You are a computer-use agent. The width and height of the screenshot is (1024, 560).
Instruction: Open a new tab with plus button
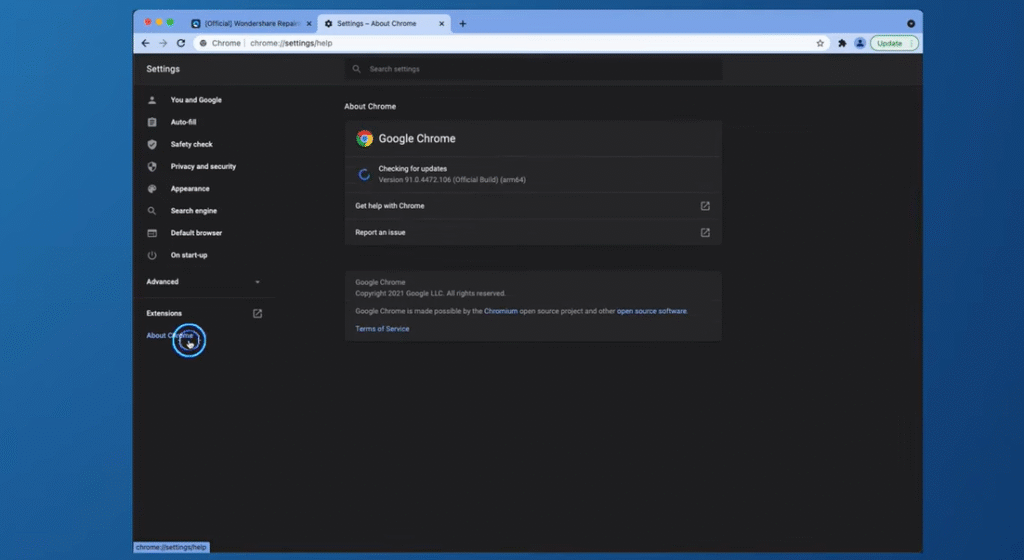462,23
